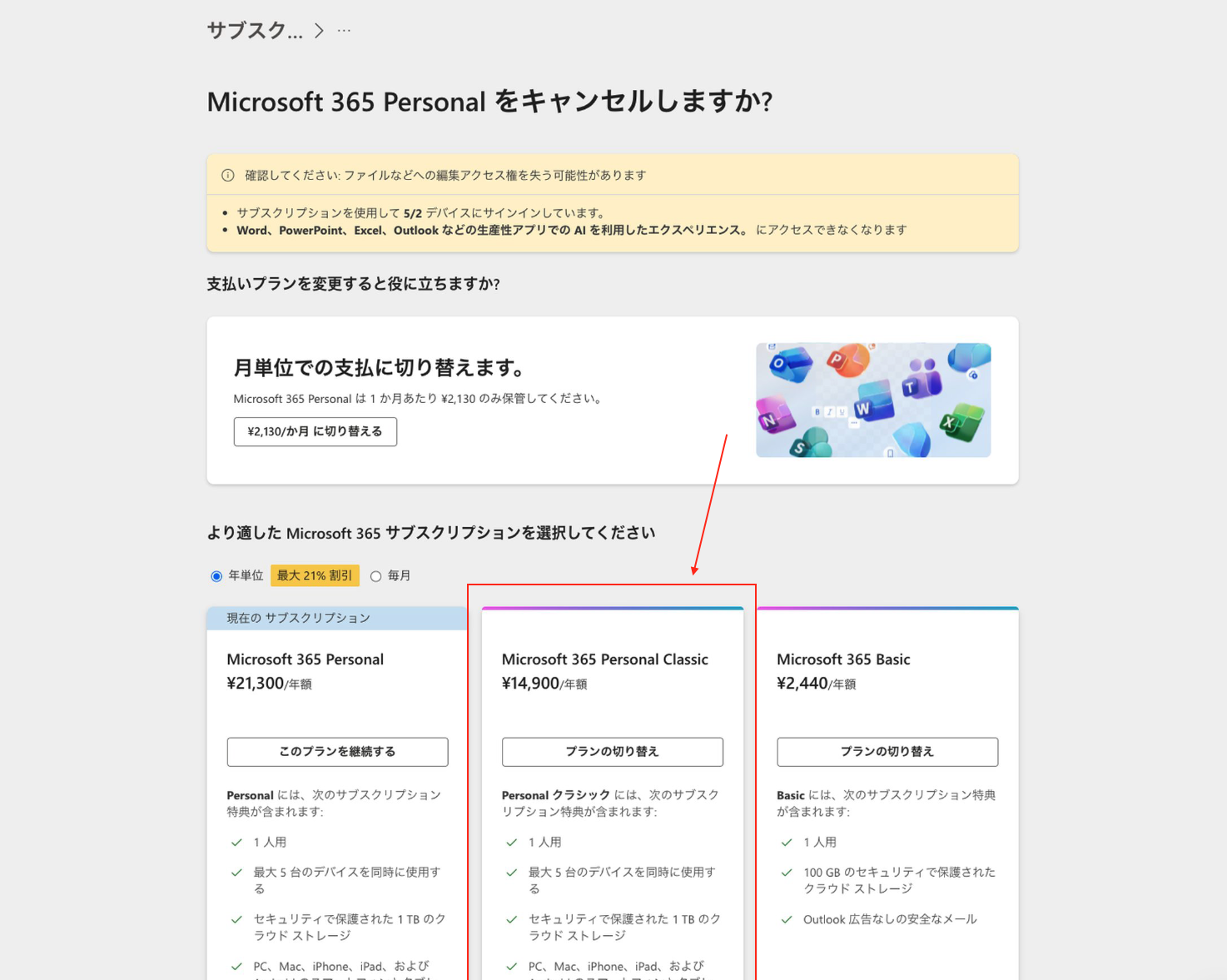The image size is (1227, 980).
Task: Click the Teams icon in the promo image
Action: point(920,381)
